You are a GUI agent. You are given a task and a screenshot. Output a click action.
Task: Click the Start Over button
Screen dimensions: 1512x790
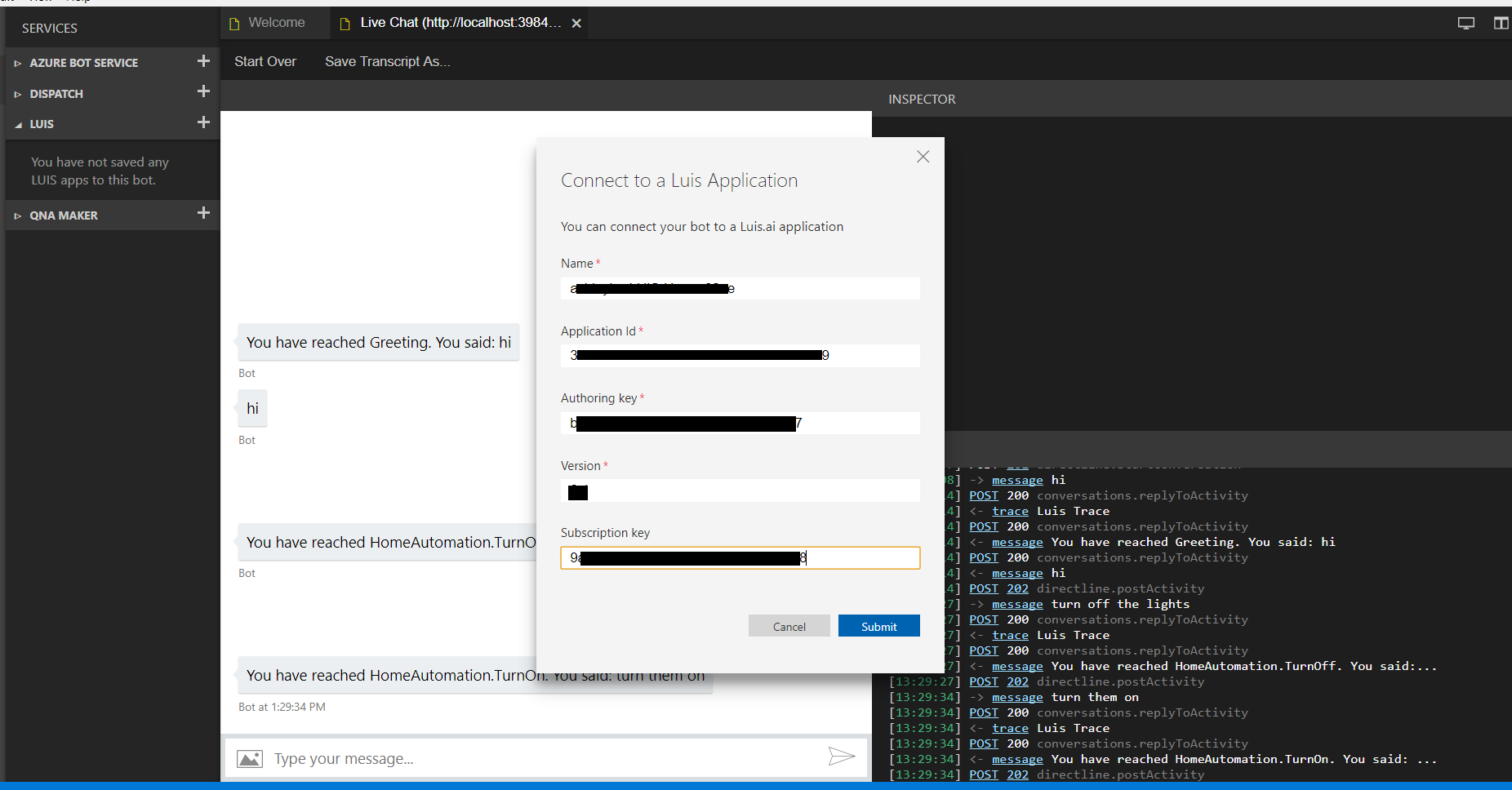pyautogui.click(x=265, y=61)
